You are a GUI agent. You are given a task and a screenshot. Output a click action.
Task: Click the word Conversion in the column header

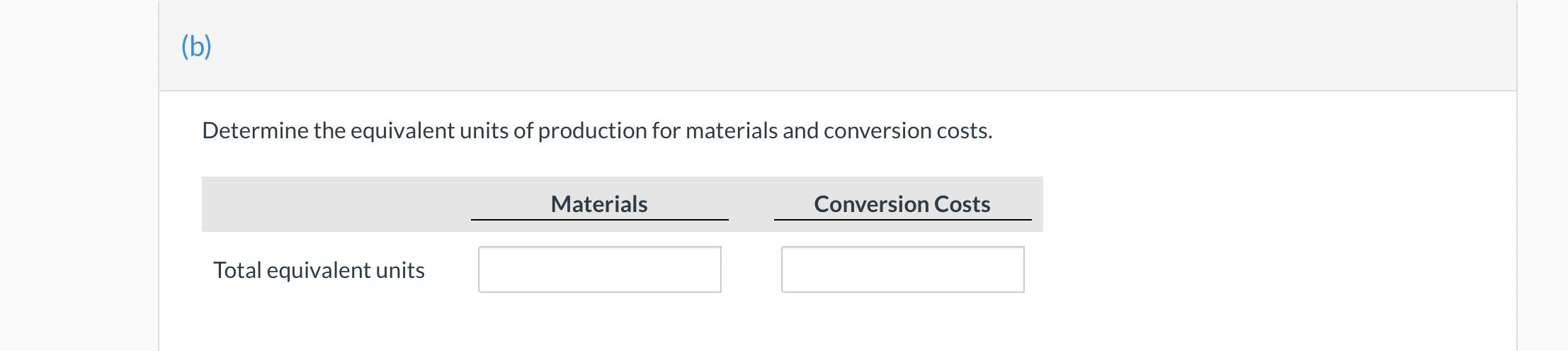[x=872, y=204]
